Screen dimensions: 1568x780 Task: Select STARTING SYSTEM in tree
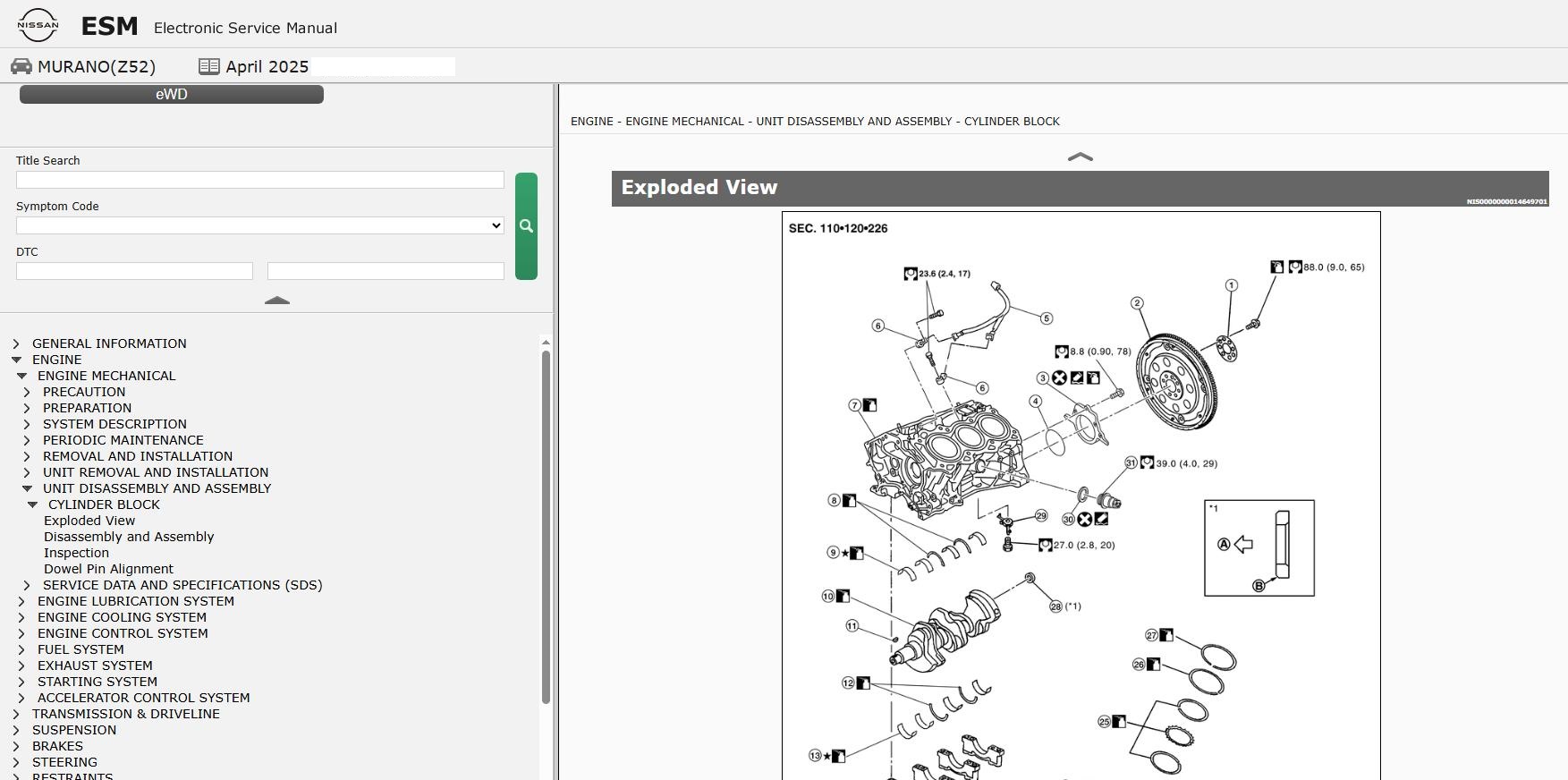(x=97, y=682)
